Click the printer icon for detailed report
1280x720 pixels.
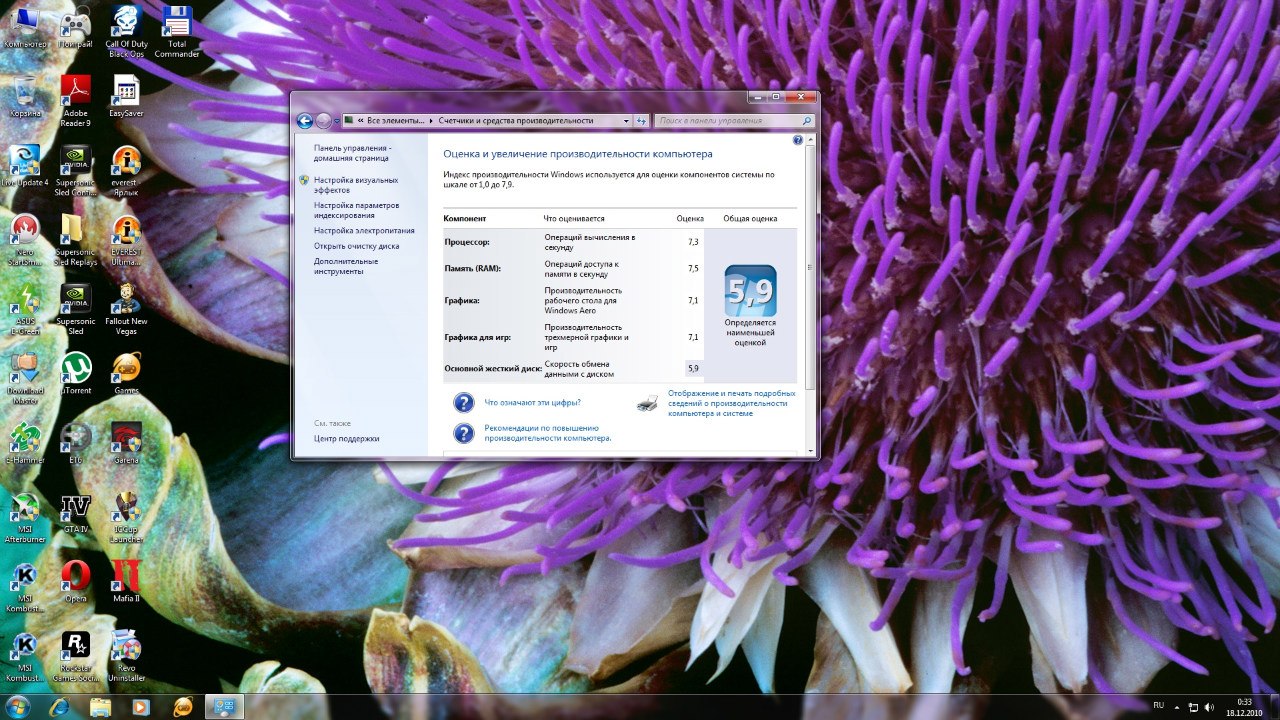coord(648,403)
